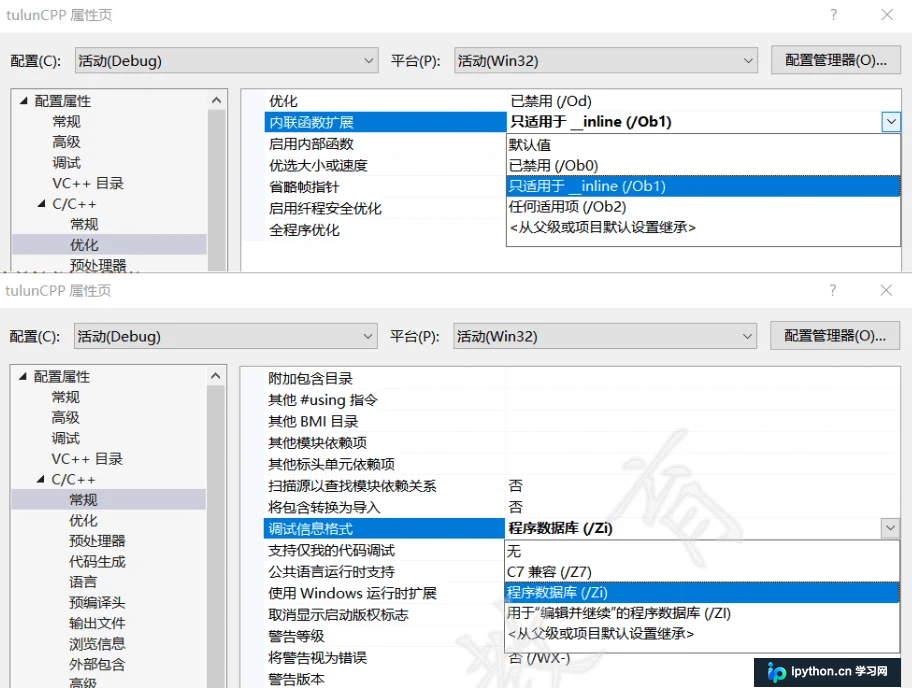Select 调试 in lower dialog tree
This screenshot has width=912, height=688.
pos(66,439)
